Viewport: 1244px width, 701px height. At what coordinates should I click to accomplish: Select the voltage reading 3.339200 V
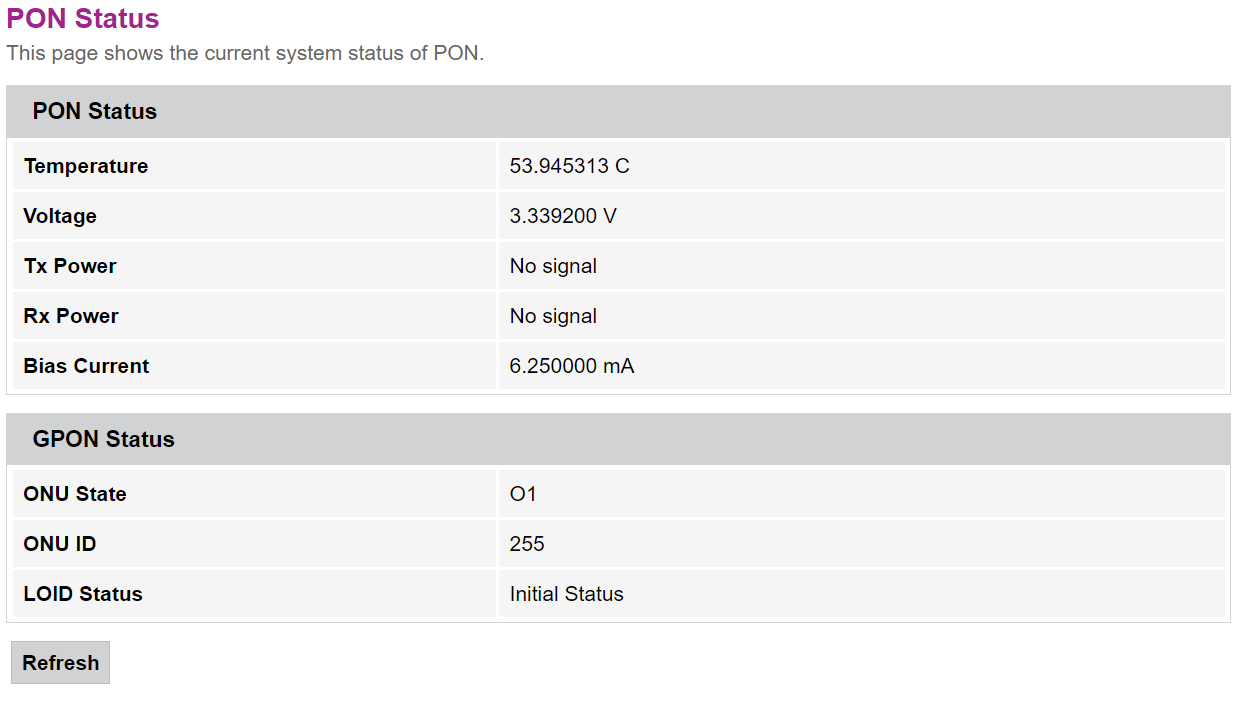pyautogui.click(x=563, y=216)
